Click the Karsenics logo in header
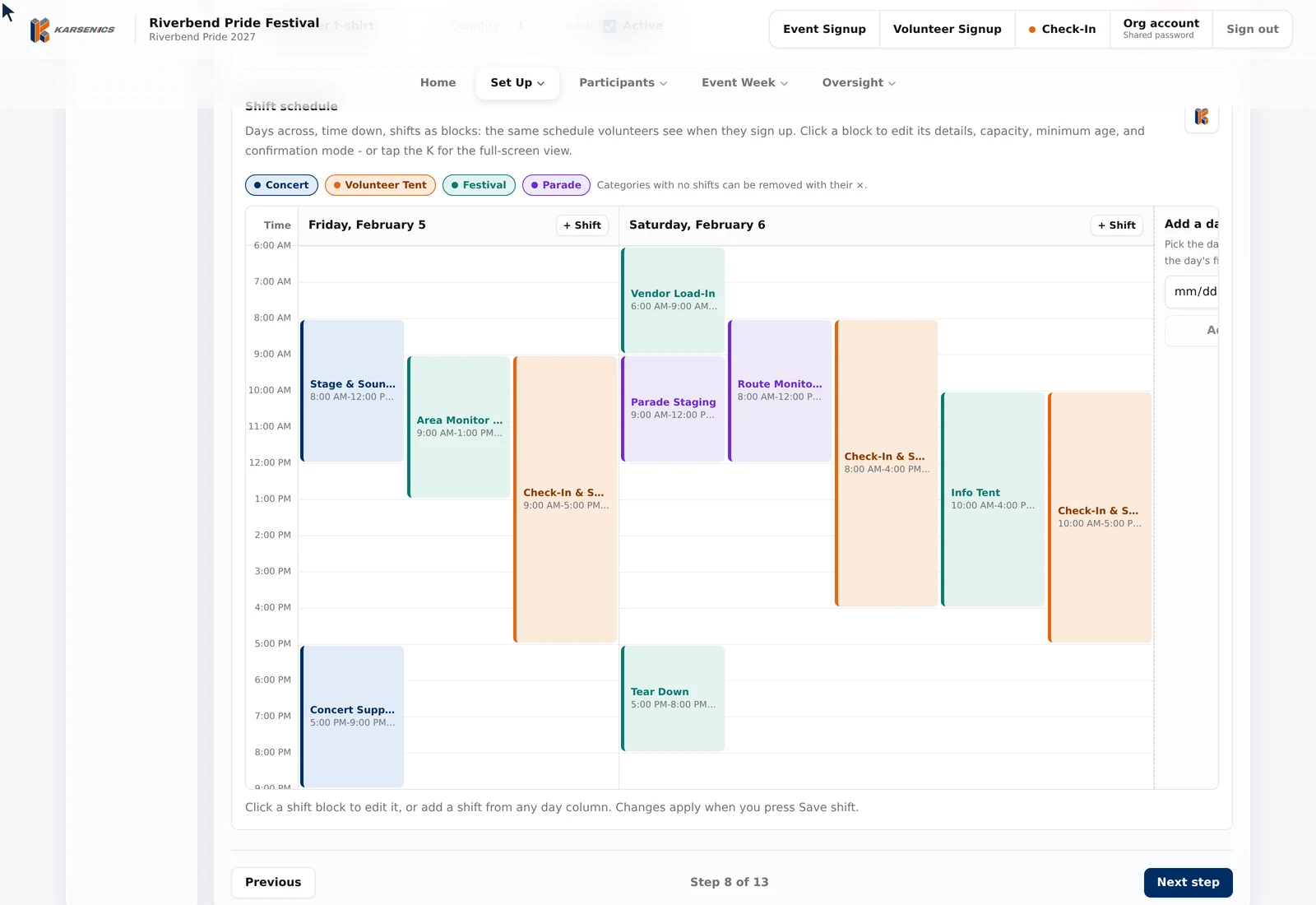The width and height of the screenshot is (1316, 905). tap(72, 30)
